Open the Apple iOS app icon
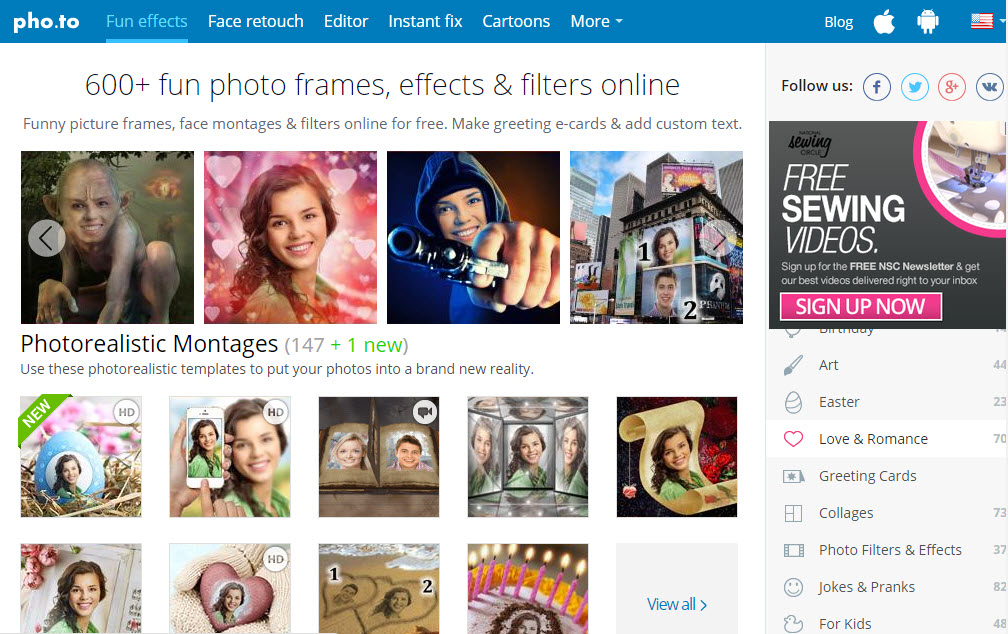Viewport: 1008px width, 634px height. coord(884,22)
